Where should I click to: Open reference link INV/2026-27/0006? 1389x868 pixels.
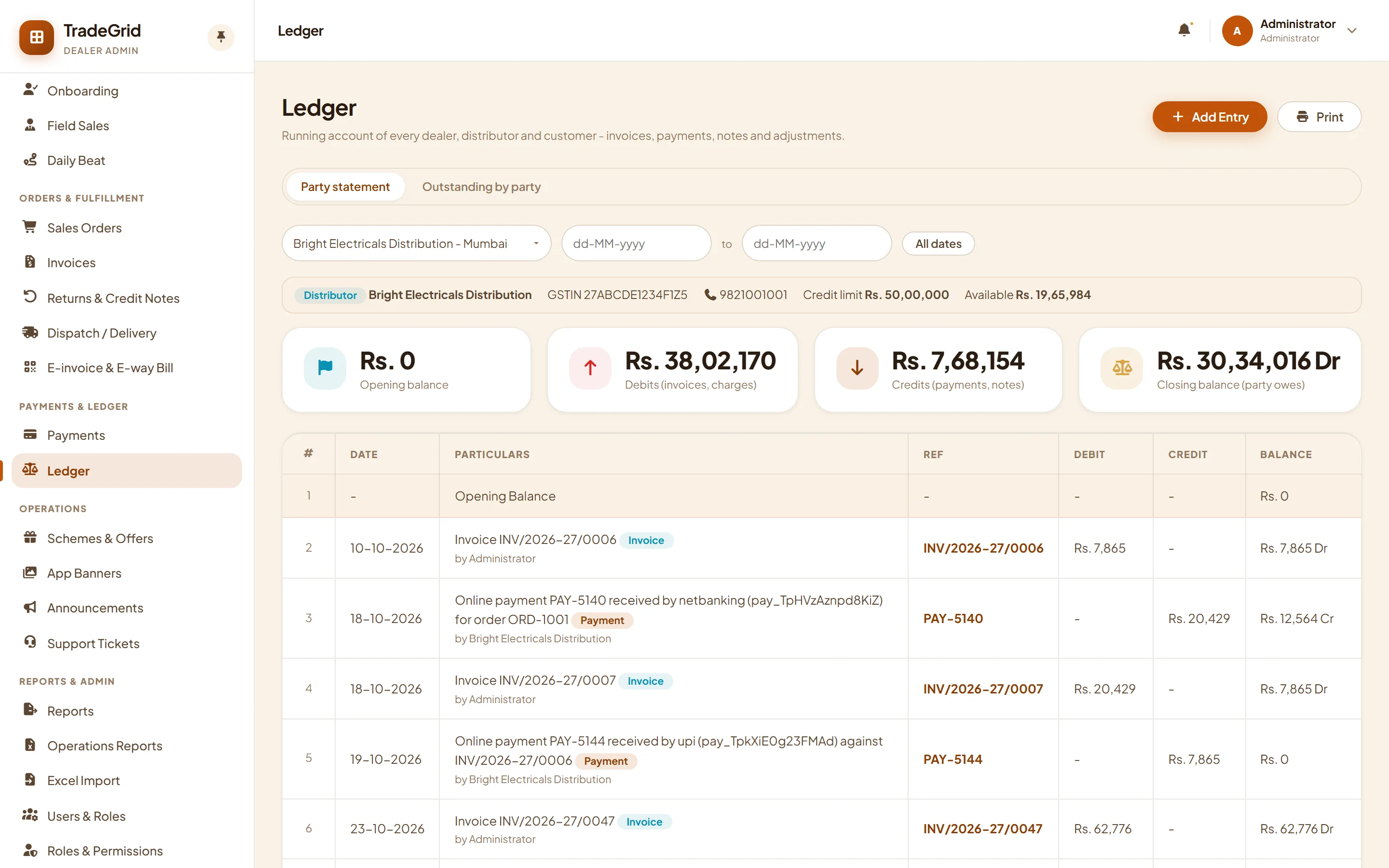coord(982,548)
